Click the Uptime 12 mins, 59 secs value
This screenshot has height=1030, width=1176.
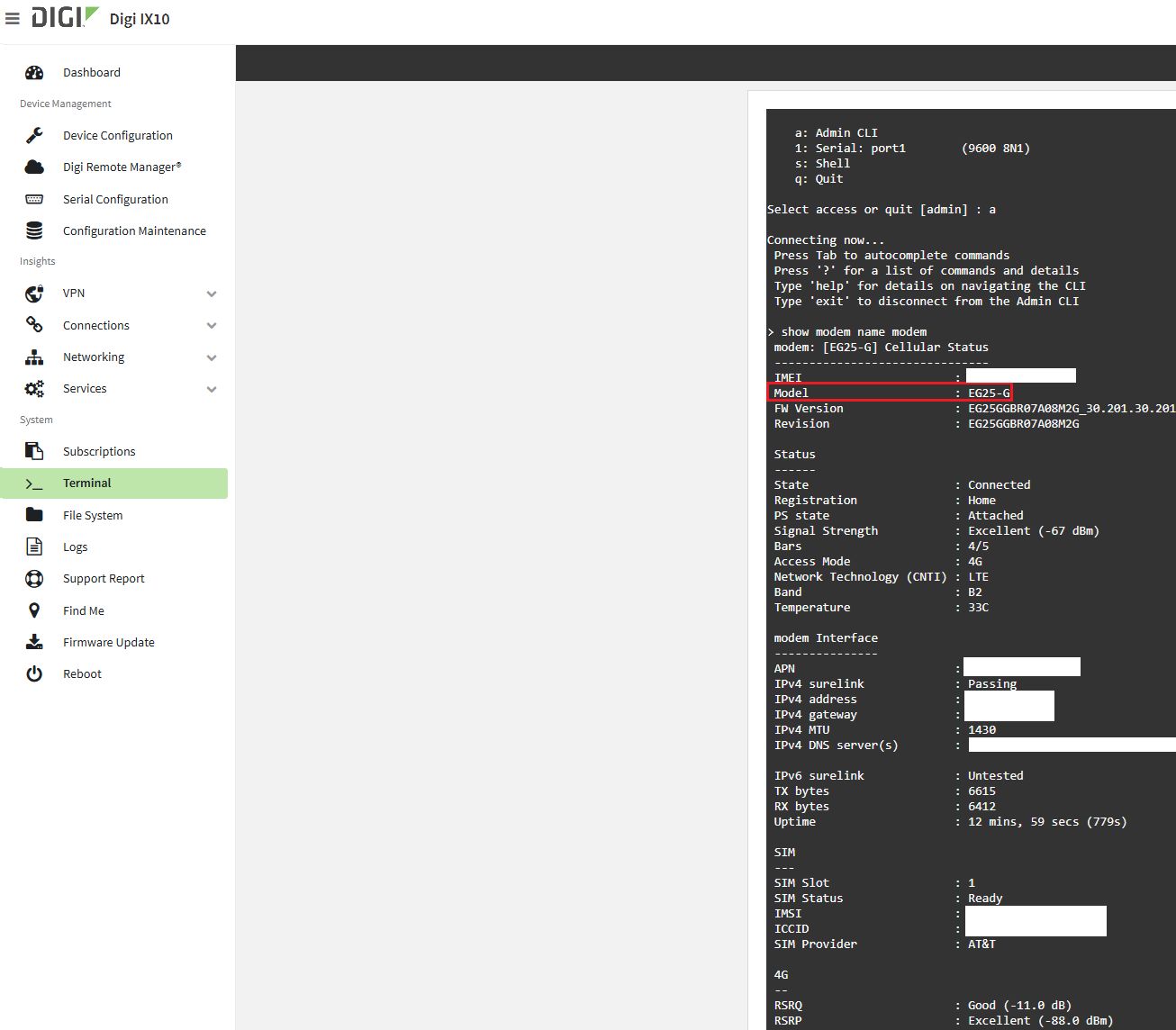(x=1047, y=821)
